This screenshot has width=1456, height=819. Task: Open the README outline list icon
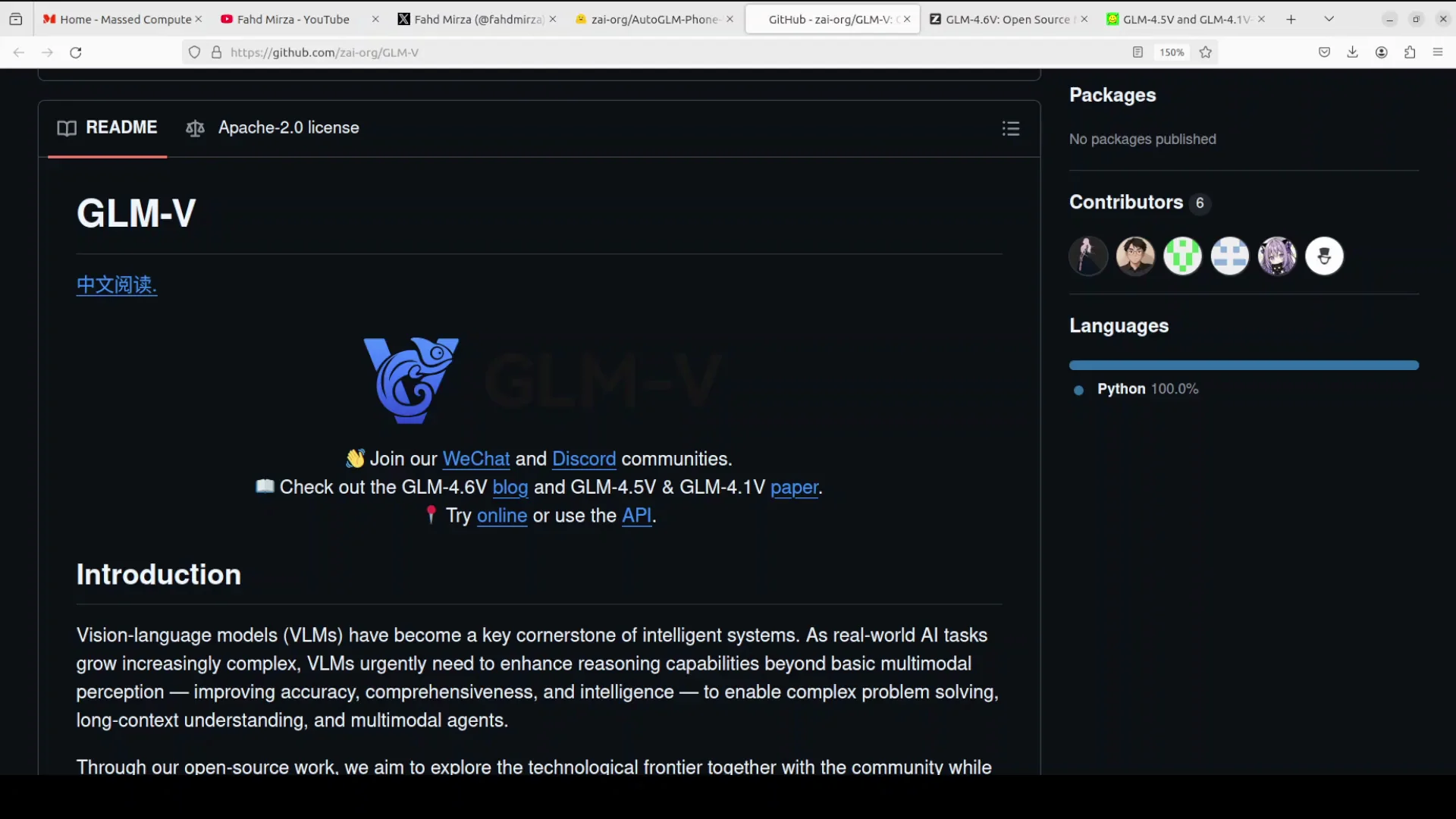(1010, 128)
